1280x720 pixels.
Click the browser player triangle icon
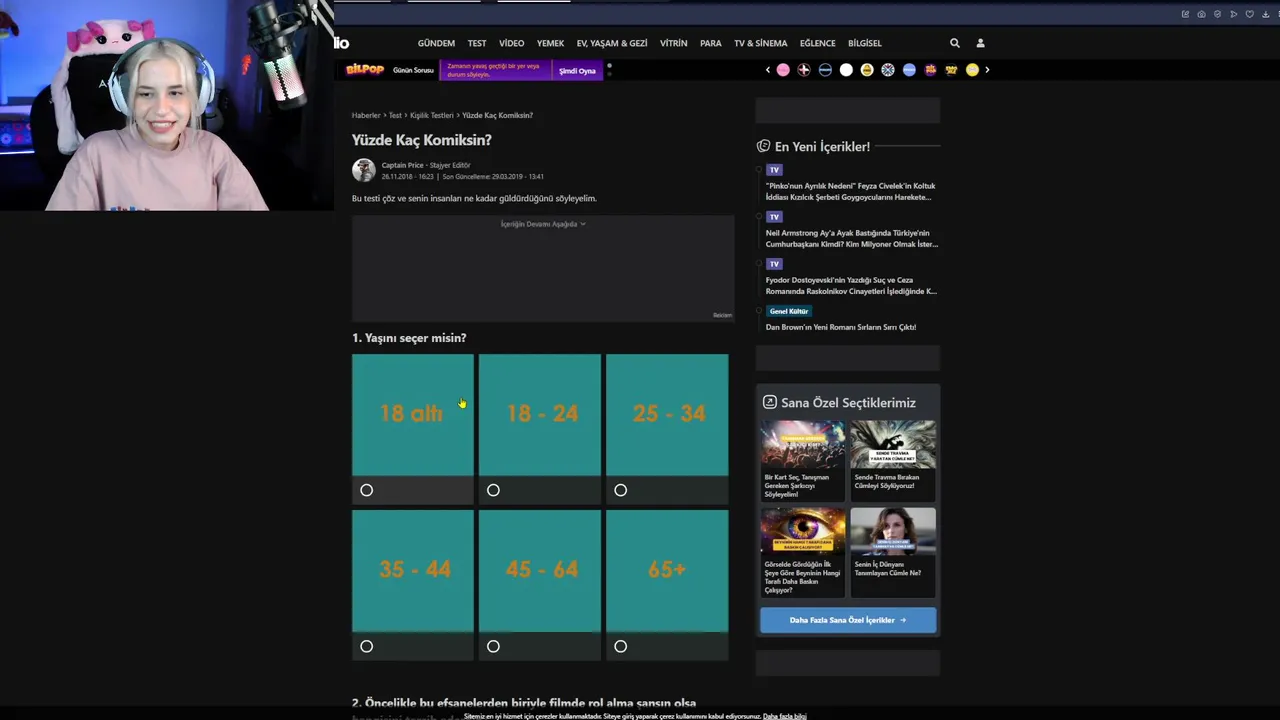[x=1233, y=14]
